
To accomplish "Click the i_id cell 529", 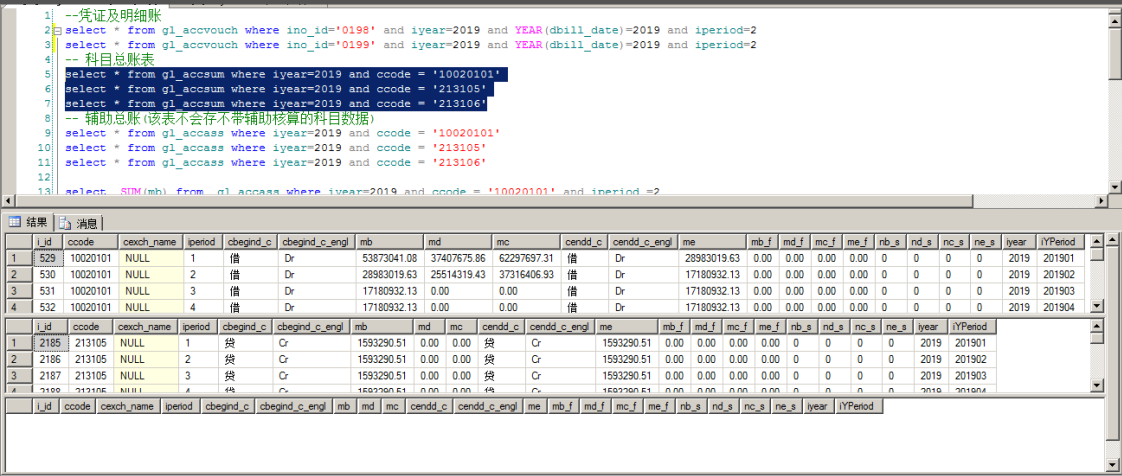I will click(48, 256).
